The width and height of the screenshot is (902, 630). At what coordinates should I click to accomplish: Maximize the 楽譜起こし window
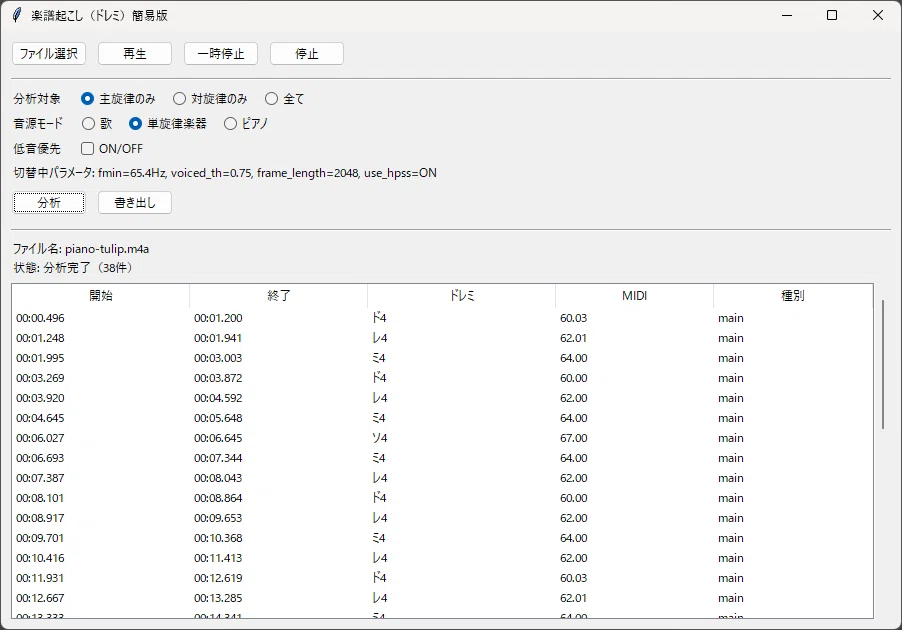pyautogui.click(x=832, y=15)
